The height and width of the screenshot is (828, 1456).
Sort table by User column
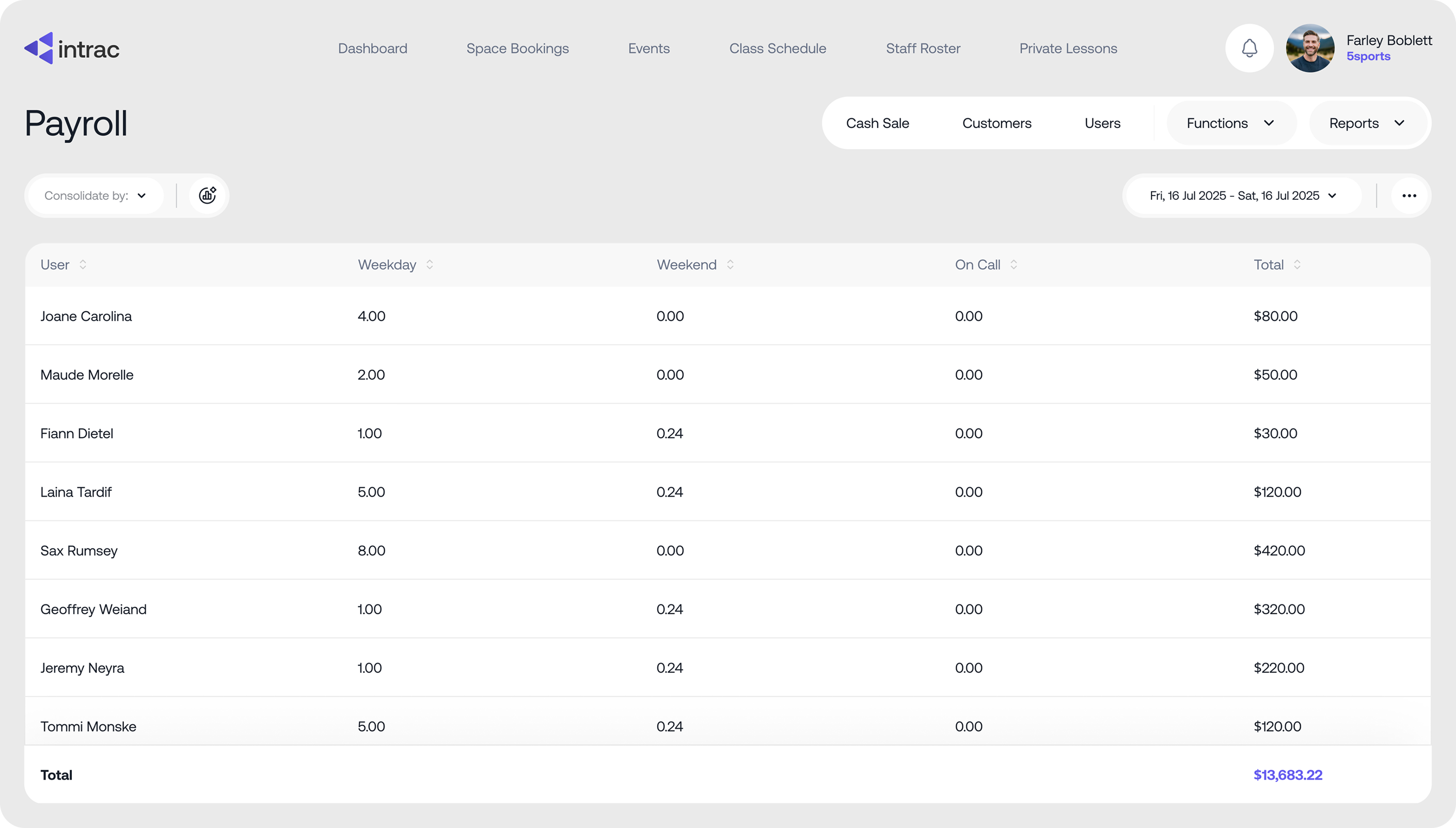click(83, 265)
